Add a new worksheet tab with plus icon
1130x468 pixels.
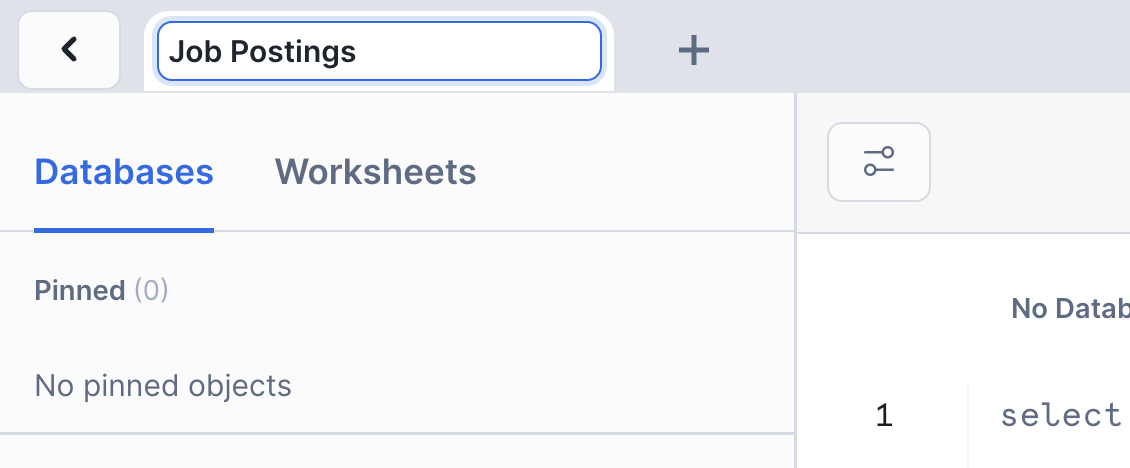(693, 50)
